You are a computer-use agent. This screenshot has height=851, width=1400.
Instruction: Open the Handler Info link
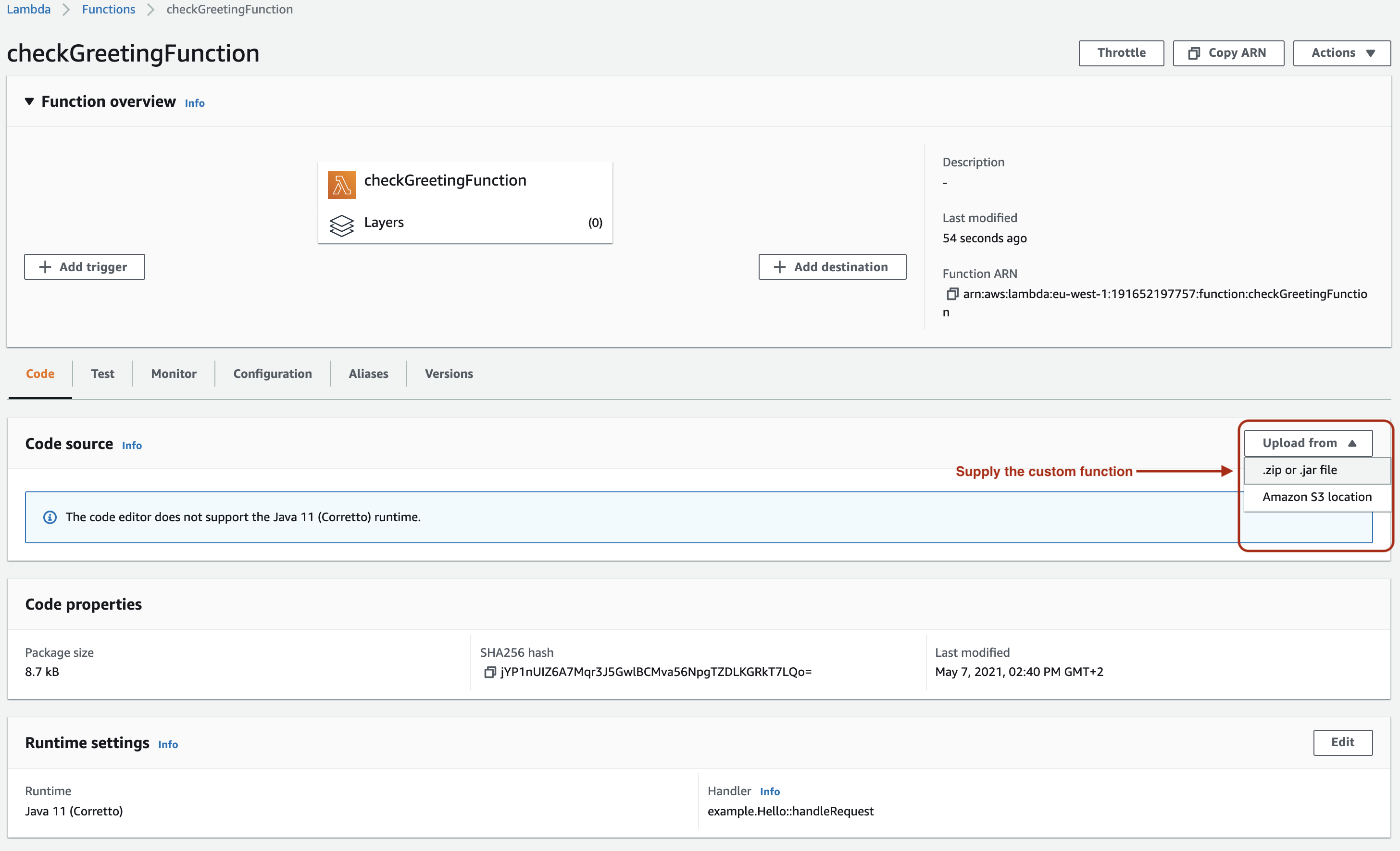769,791
